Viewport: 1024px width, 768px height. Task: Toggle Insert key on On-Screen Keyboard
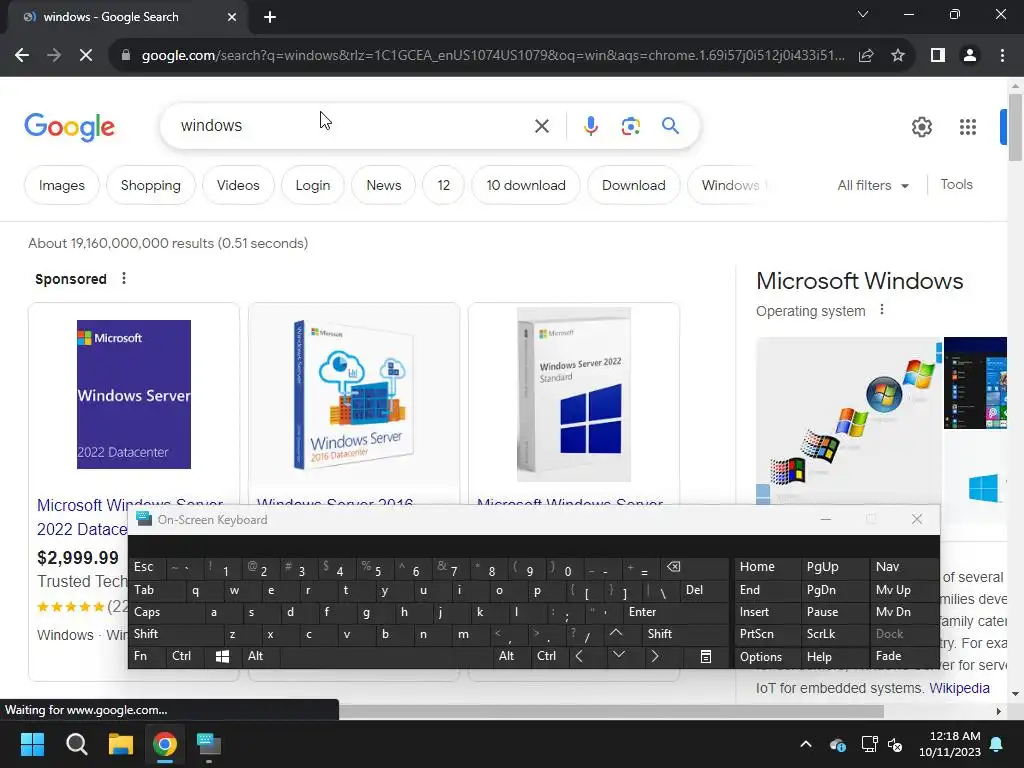[766, 613]
